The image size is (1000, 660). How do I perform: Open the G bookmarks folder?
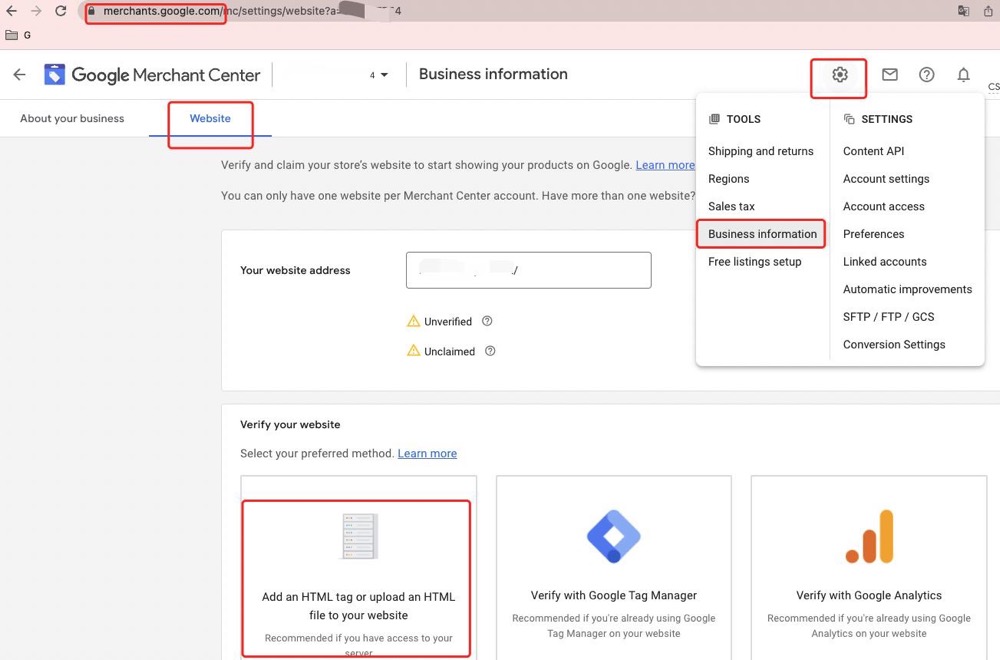18,35
